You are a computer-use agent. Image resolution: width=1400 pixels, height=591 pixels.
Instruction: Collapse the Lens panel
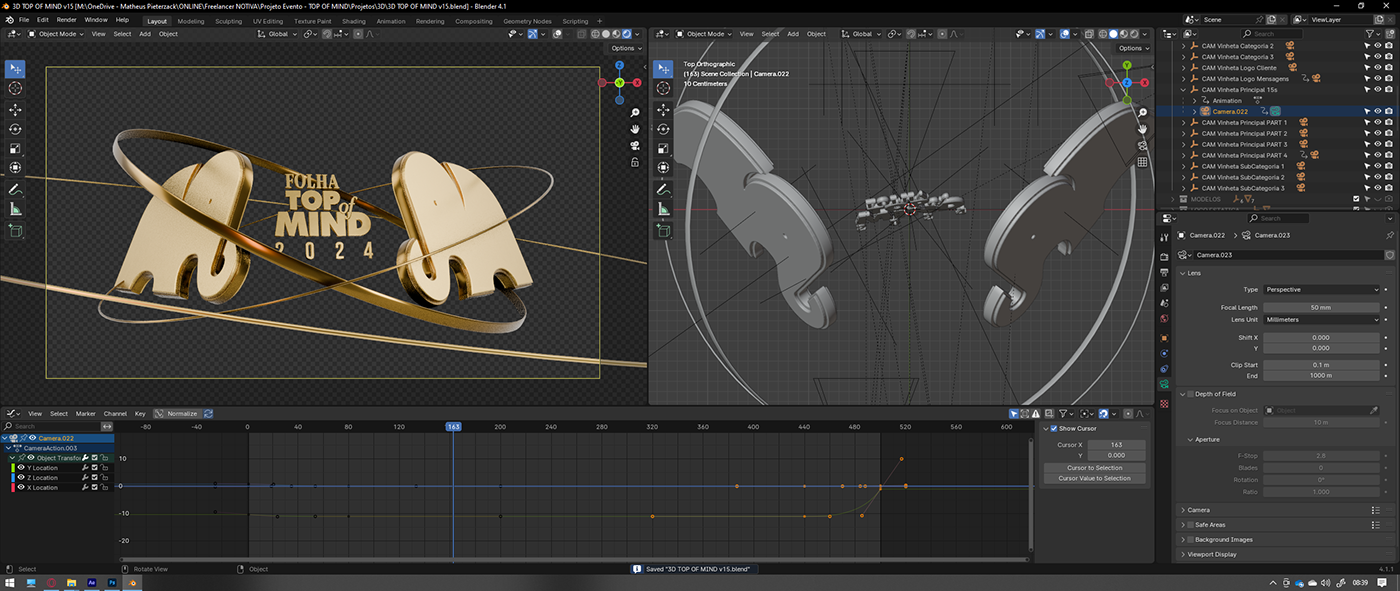pos(1192,273)
